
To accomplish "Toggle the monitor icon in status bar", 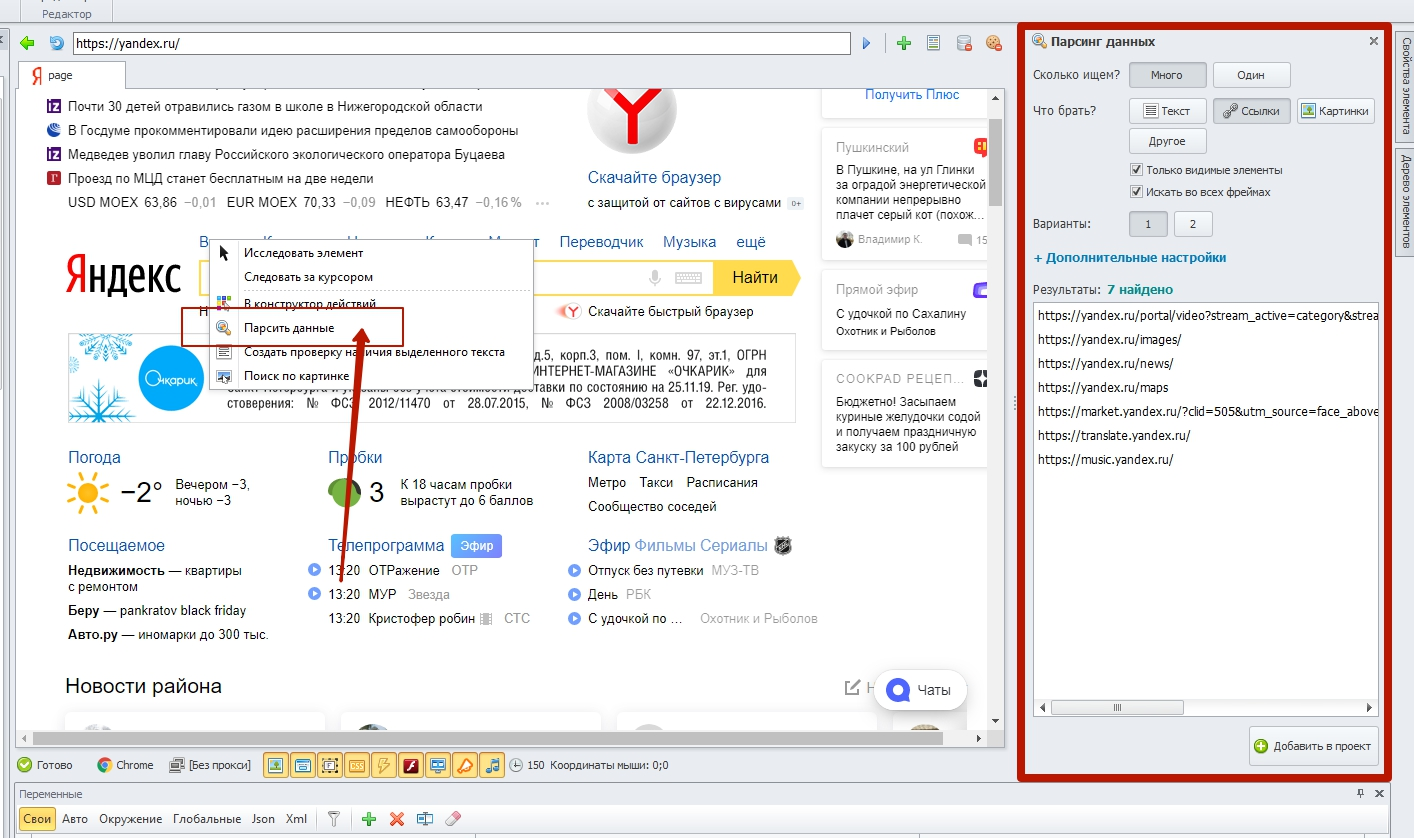I will click(x=437, y=765).
